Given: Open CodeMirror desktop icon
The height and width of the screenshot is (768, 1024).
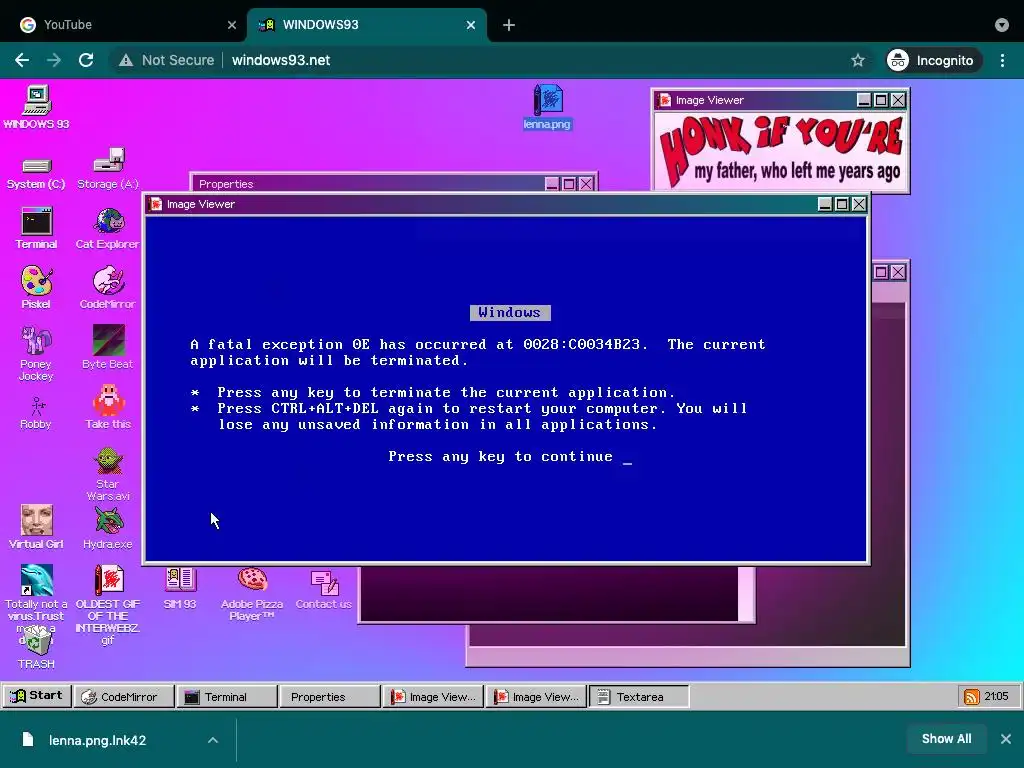Looking at the screenshot, I should (x=108, y=287).
